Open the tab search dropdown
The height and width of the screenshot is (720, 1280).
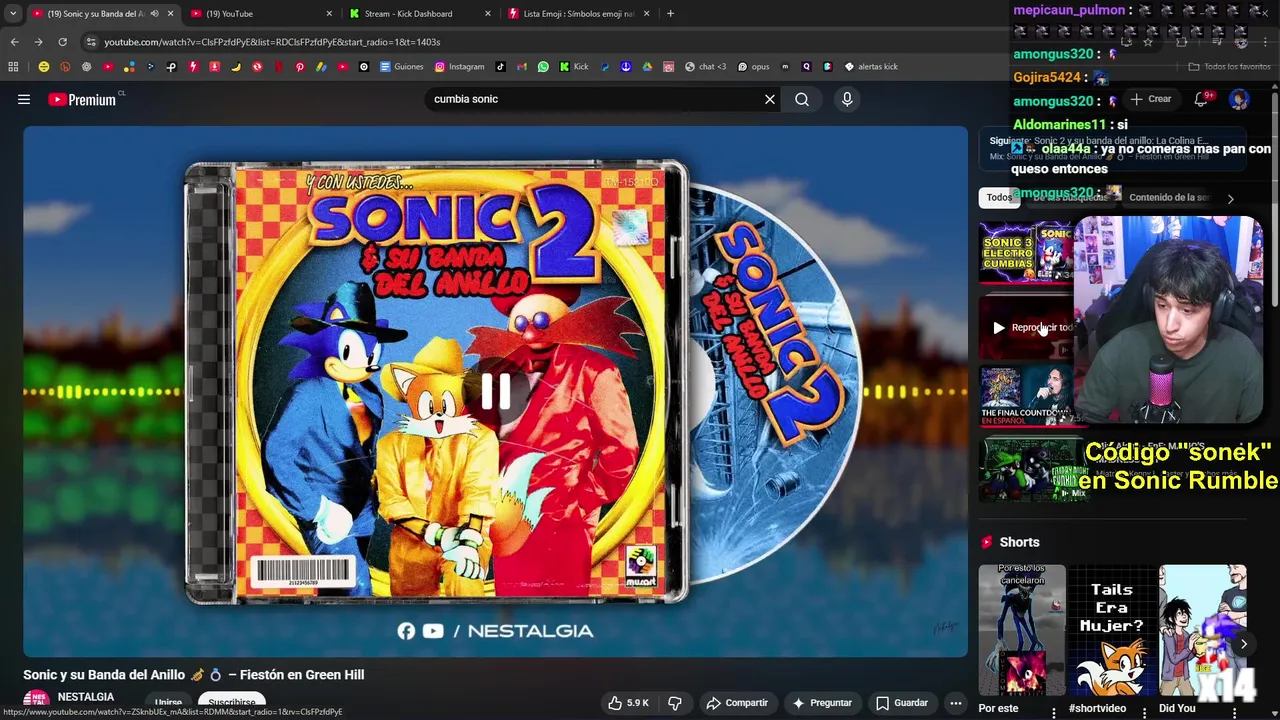[12, 14]
